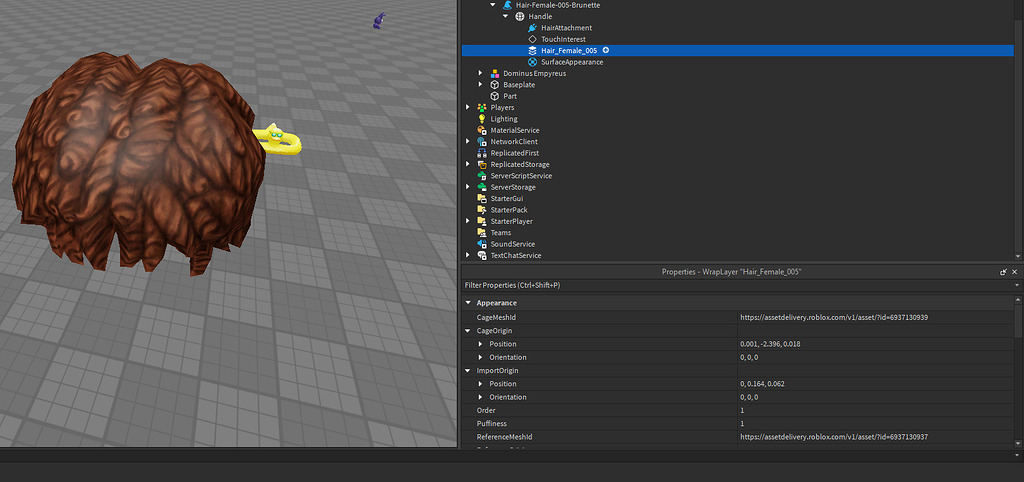Open the filter properties dropdown arrow

tap(1016, 285)
